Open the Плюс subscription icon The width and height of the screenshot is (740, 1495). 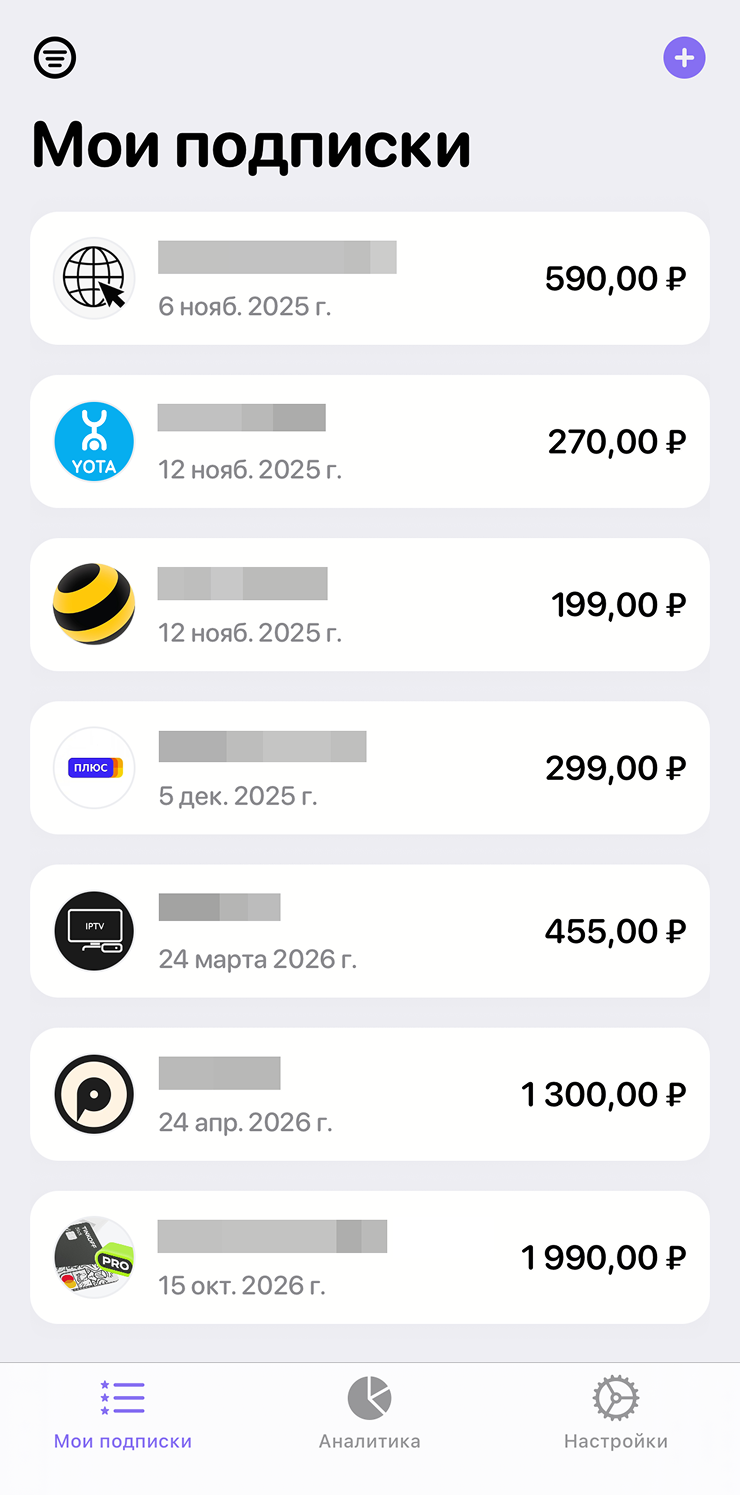[94, 768]
